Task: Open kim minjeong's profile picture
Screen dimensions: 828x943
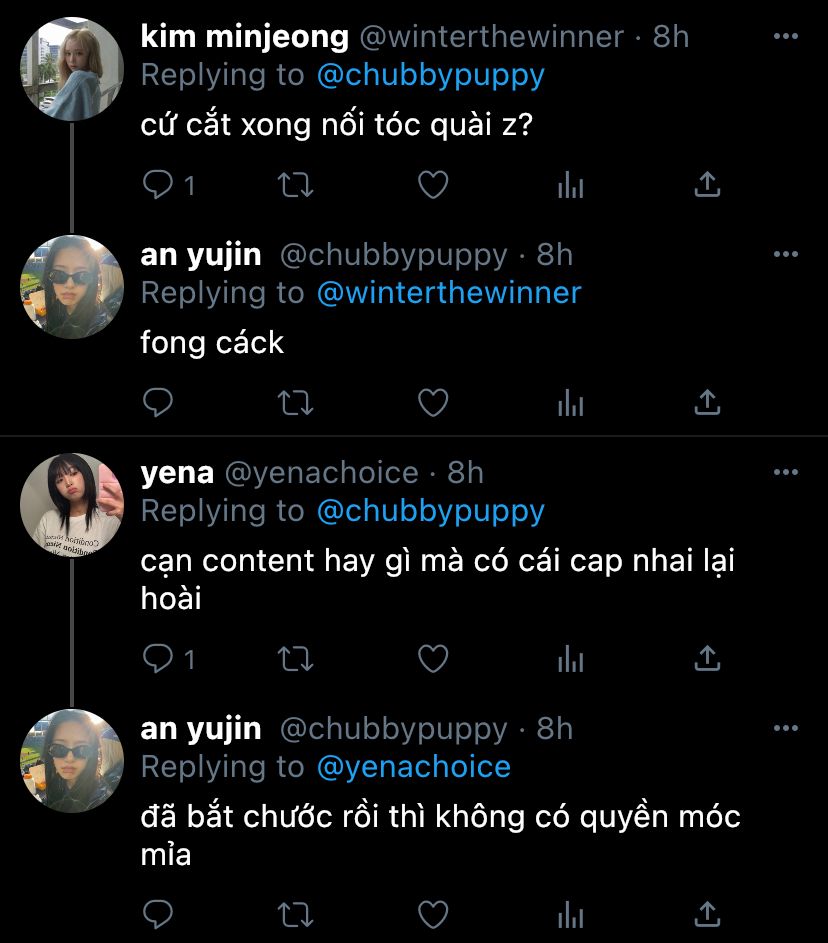Action: 72,69
